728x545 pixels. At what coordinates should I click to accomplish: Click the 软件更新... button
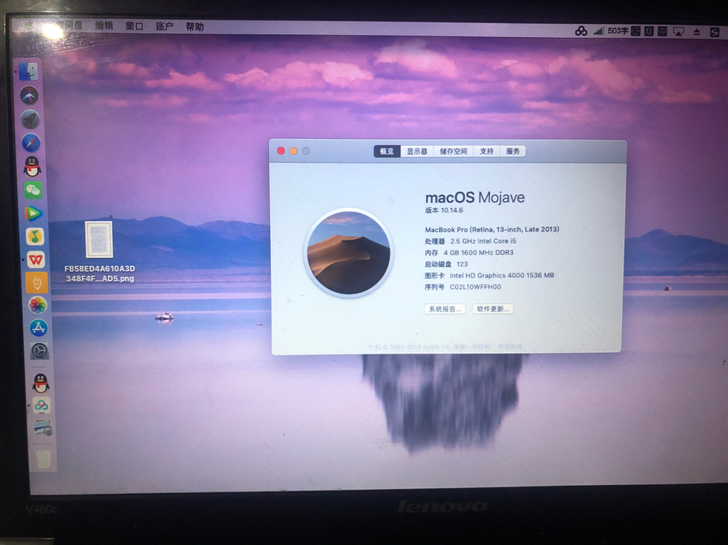point(493,309)
